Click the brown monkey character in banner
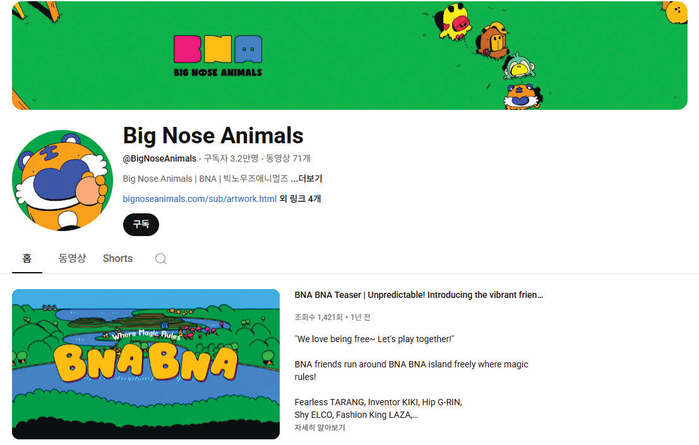Viewport: 699px width, 445px height. (x=493, y=41)
